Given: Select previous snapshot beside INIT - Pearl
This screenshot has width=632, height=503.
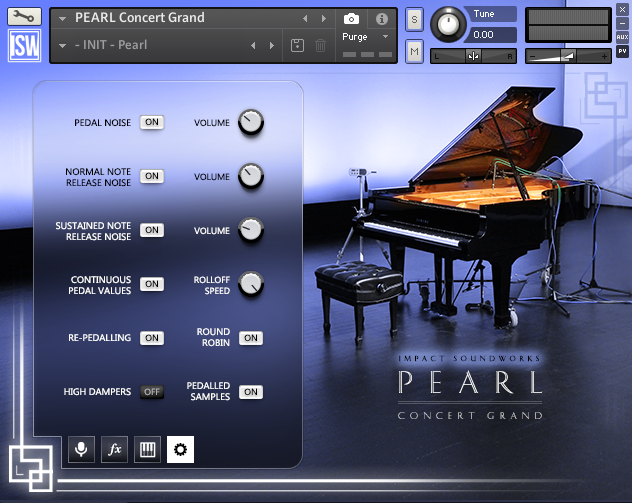Looking at the screenshot, I should [253, 46].
